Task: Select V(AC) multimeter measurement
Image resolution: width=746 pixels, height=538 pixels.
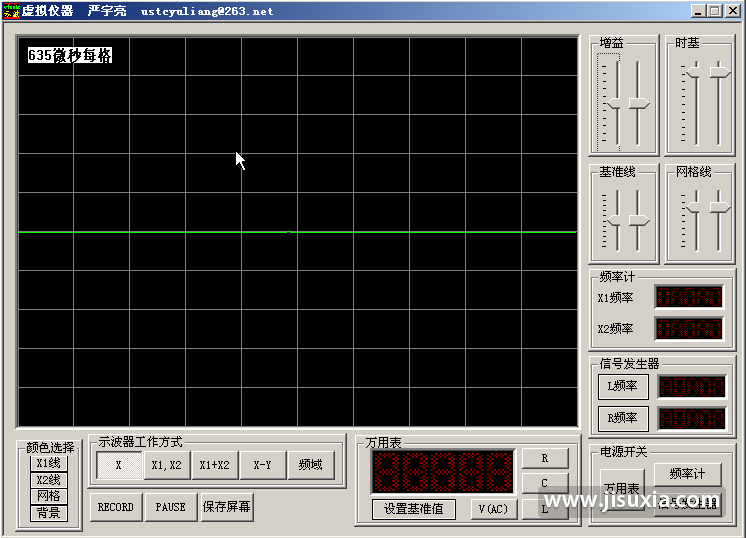Action: [492, 508]
